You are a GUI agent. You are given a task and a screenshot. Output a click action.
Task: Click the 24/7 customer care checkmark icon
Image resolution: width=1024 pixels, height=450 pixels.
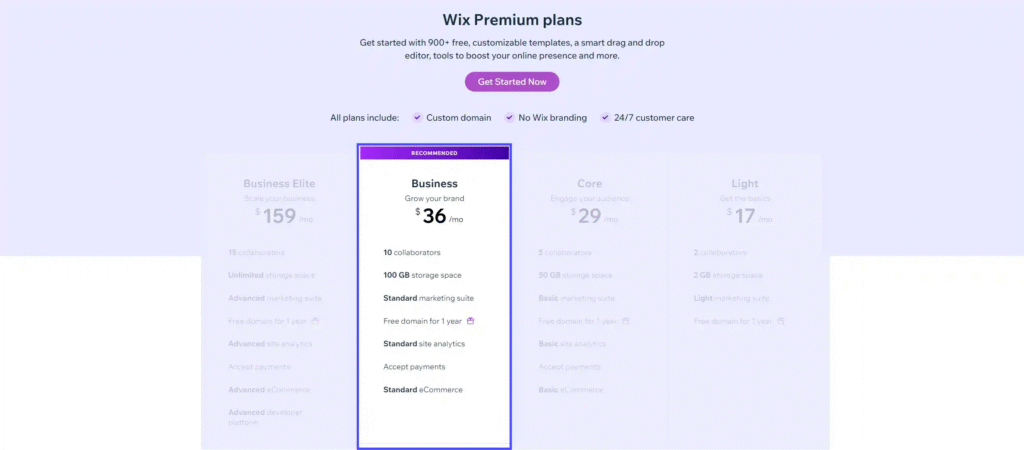click(x=605, y=118)
